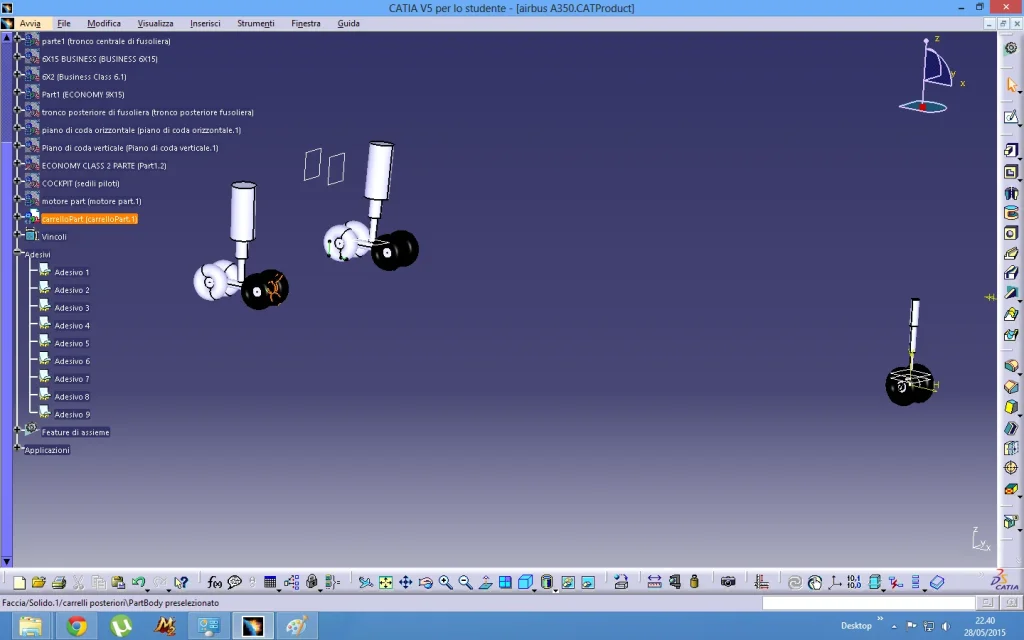This screenshot has height=640, width=1024.
Task: Select Piano di coda verticale tree item
Action: tap(130, 148)
